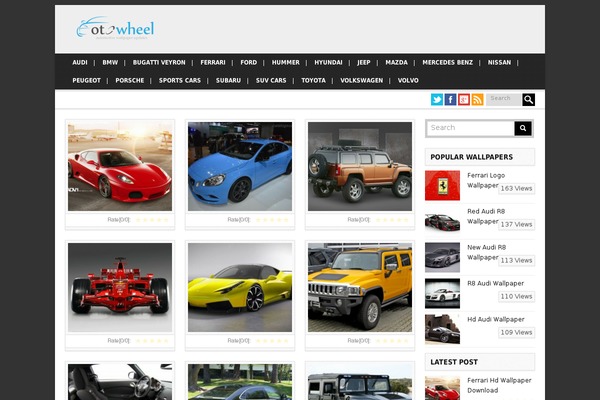Open the brown Hummer SUV wallpaper
The width and height of the screenshot is (600, 400).
coord(360,166)
